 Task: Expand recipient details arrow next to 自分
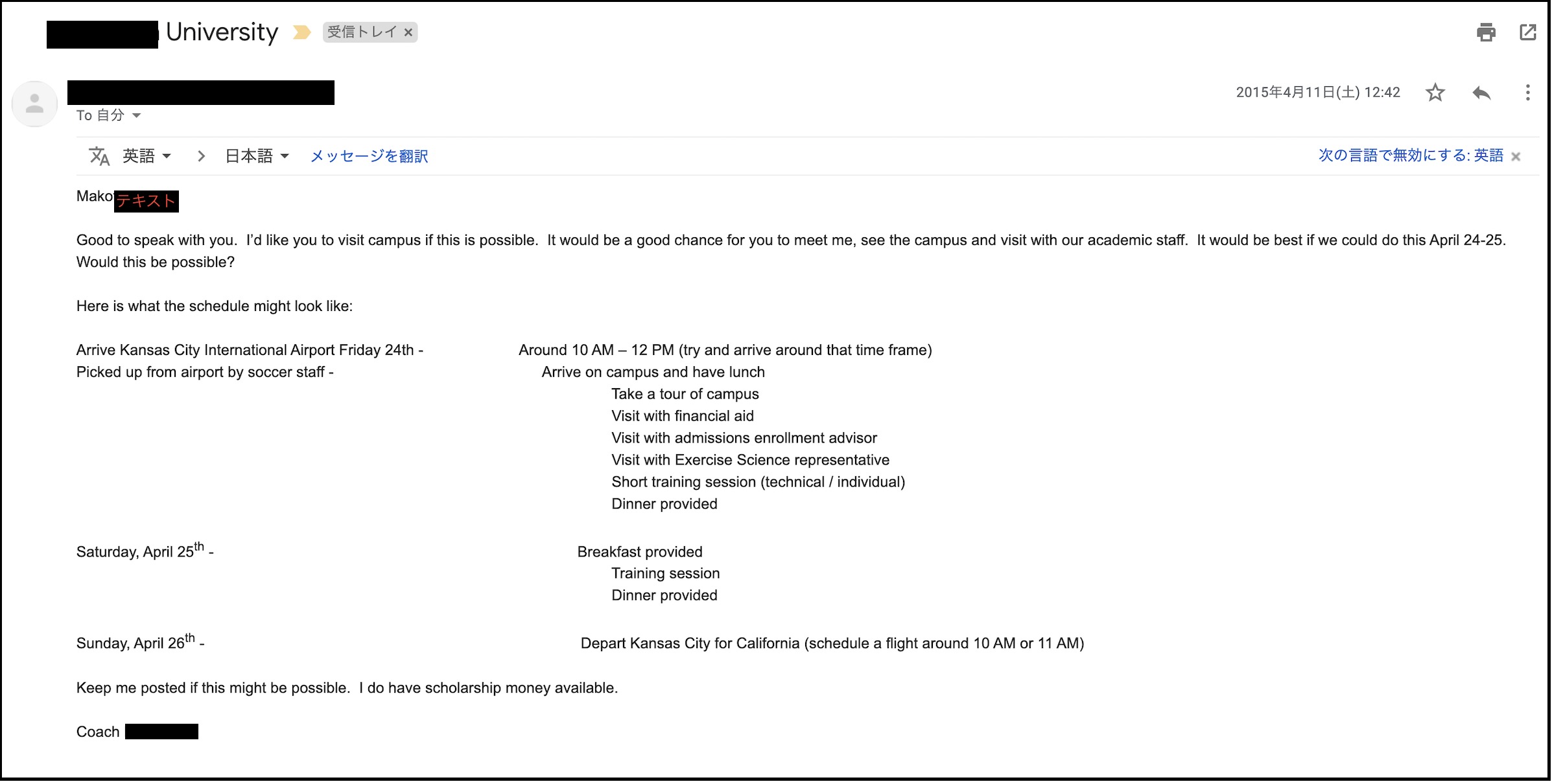click(137, 115)
